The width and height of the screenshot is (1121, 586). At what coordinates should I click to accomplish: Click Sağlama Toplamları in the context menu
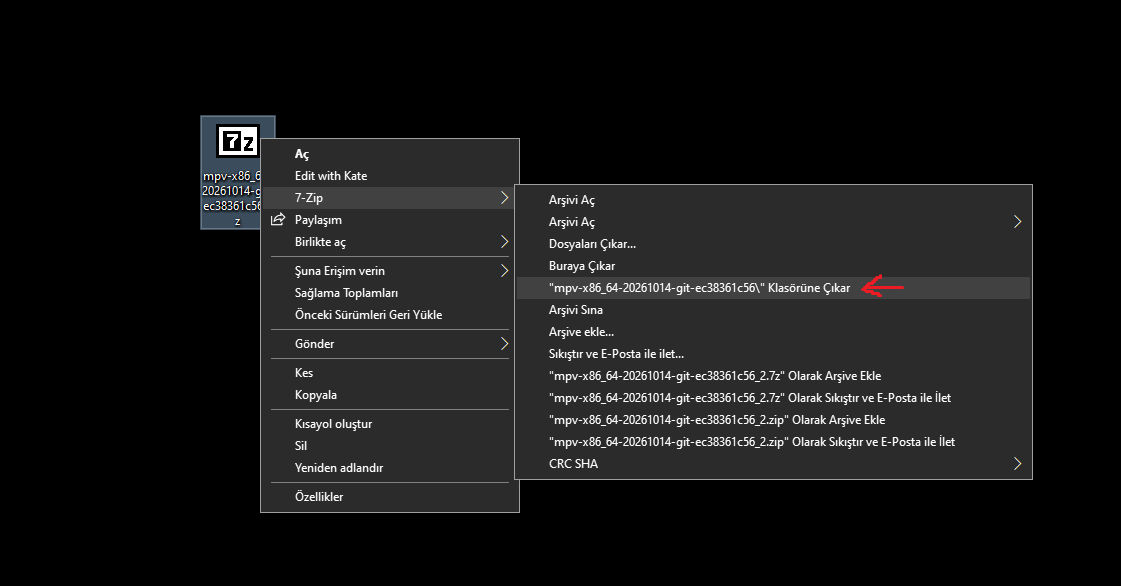click(390, 293)
